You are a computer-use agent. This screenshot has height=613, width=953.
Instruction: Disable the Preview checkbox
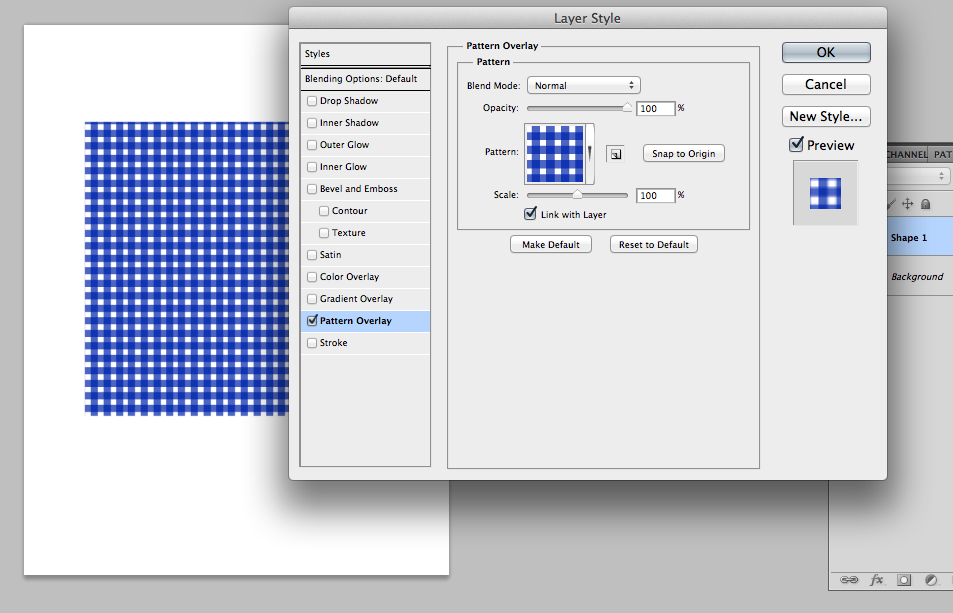point(796,145)
